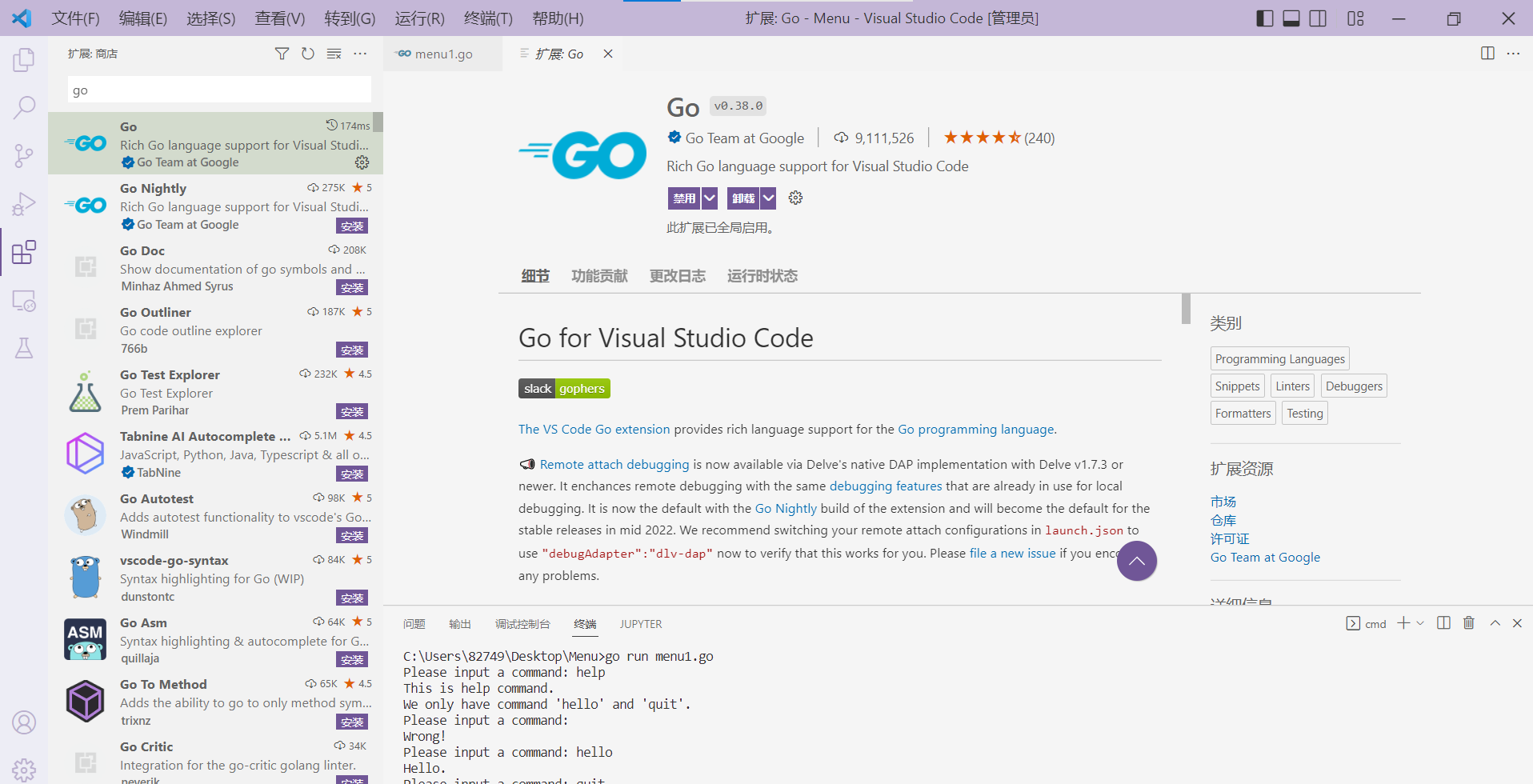Install the Go Test Explorer extension
The height and width of the screenshot is (784, 1533).
352,411
